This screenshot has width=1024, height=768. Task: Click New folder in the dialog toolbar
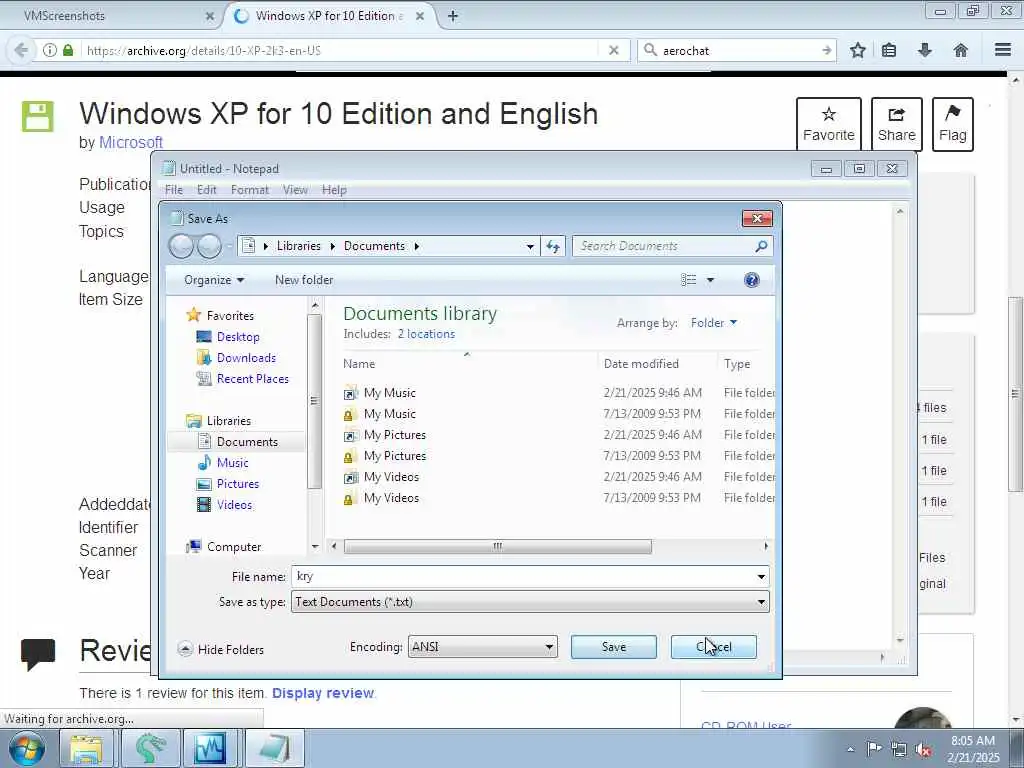pyautogui.click(x=304, y=280)
